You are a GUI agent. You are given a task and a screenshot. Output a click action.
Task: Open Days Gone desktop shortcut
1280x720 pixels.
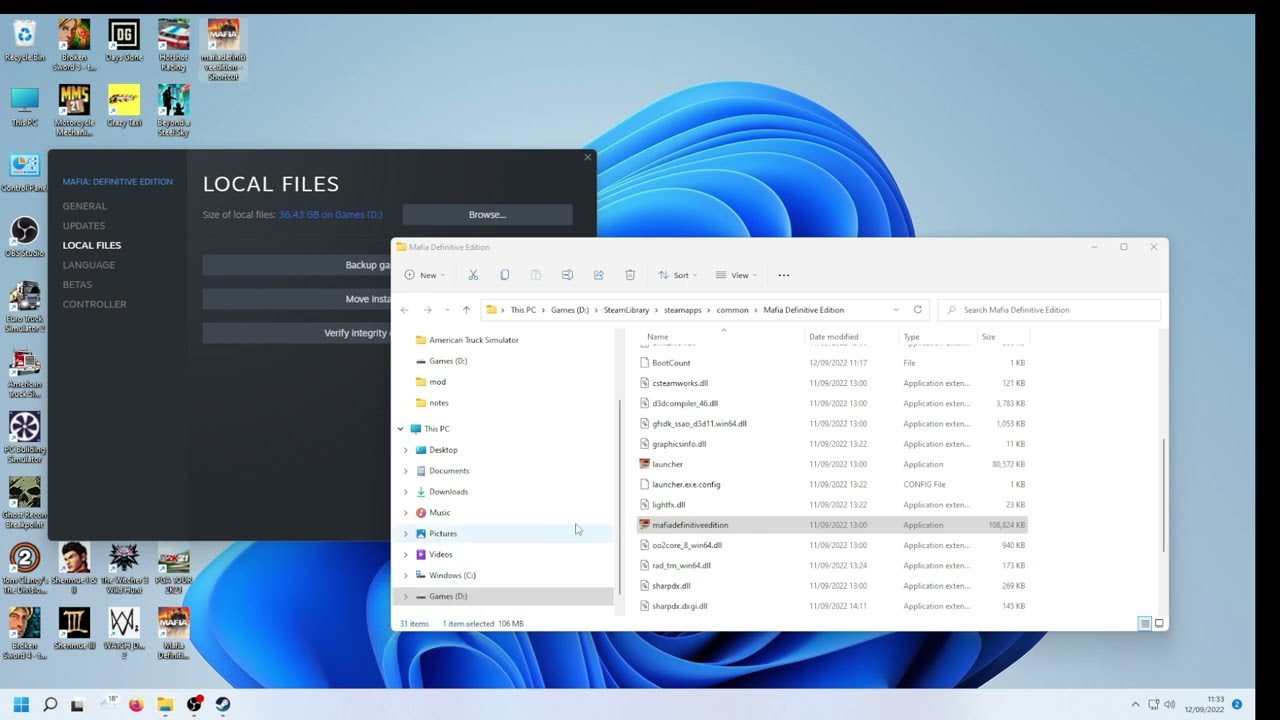point(124,40)
